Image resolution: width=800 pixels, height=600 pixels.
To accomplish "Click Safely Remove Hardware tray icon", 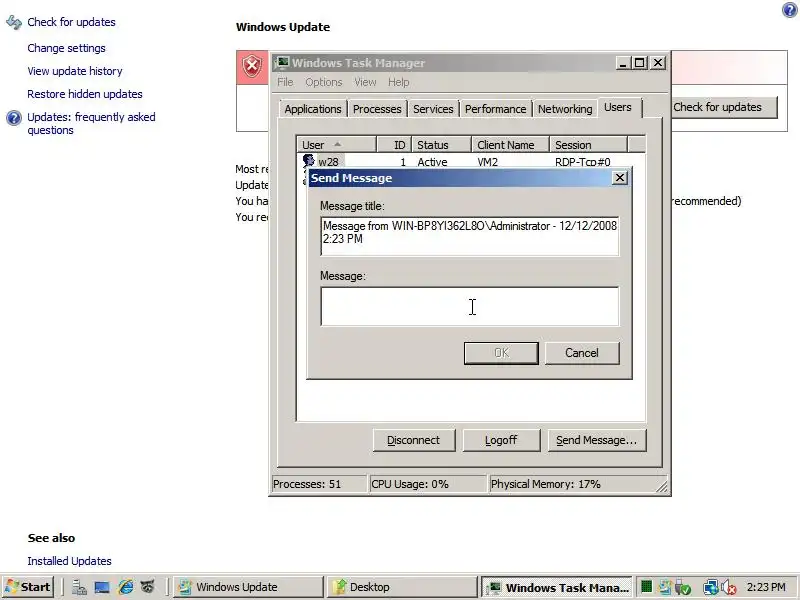I will (x=683, y=588).
